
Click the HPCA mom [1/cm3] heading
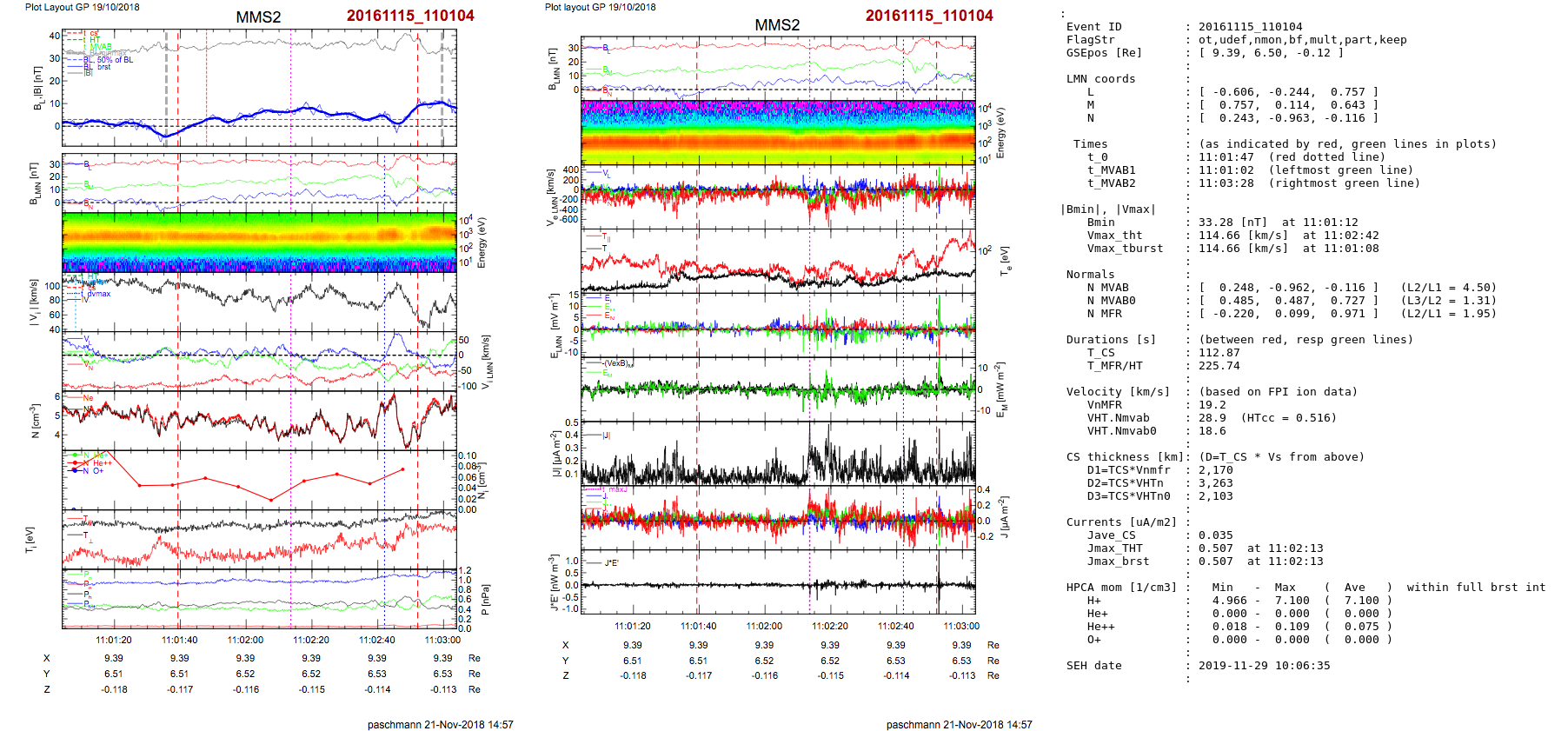(x=1121, y=588)
